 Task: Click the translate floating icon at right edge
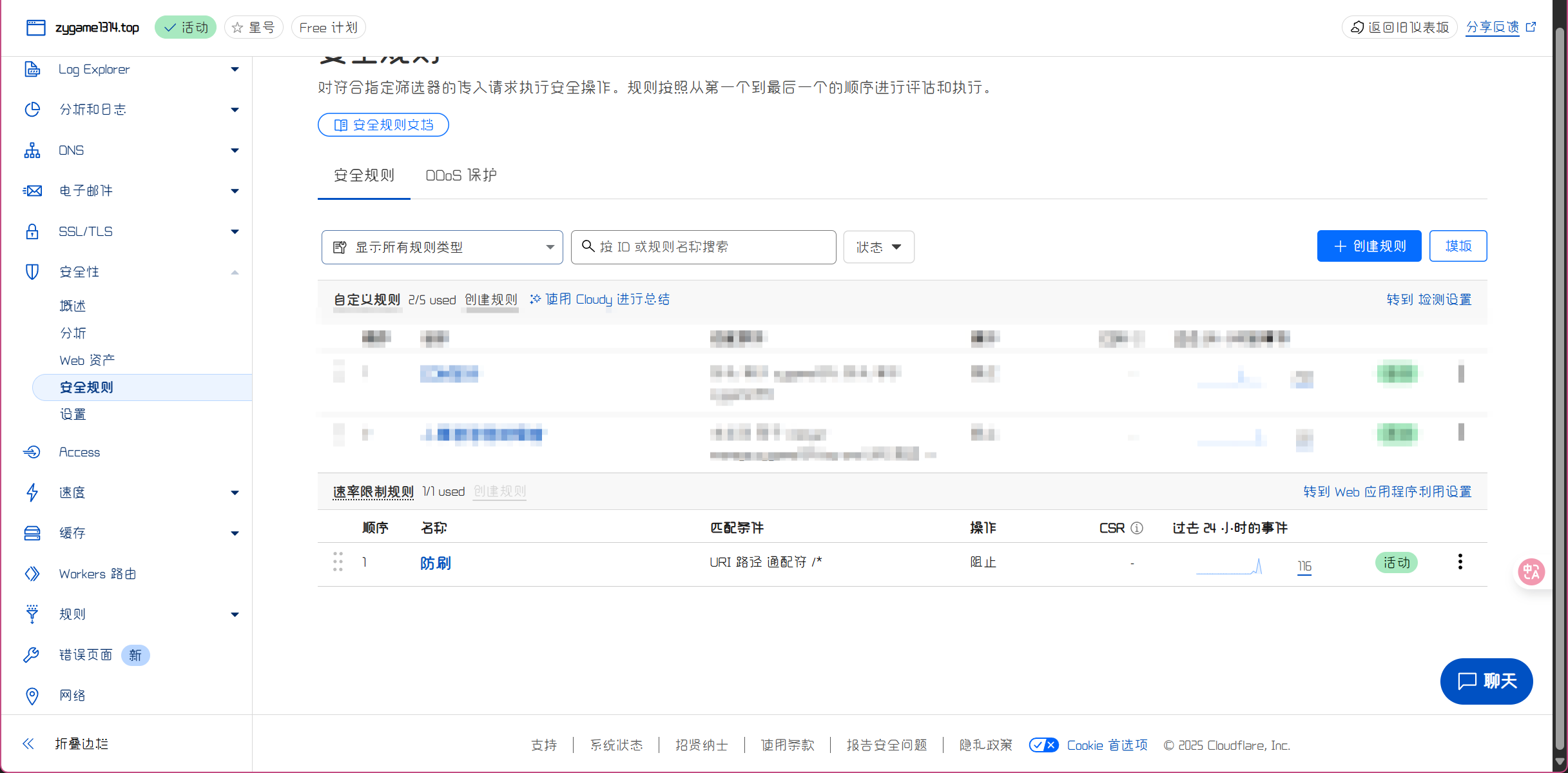[x=1531, y=572]
